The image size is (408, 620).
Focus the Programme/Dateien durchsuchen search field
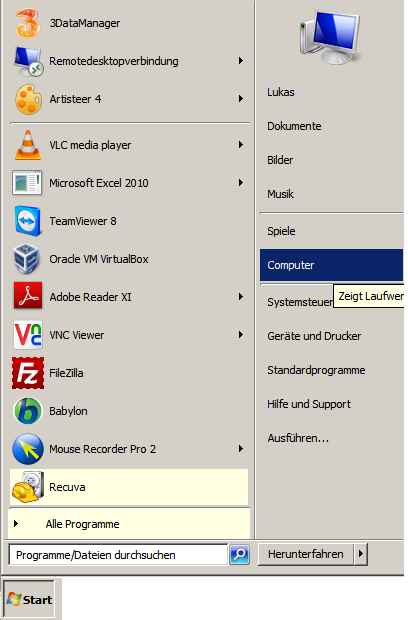coord(118,555)
